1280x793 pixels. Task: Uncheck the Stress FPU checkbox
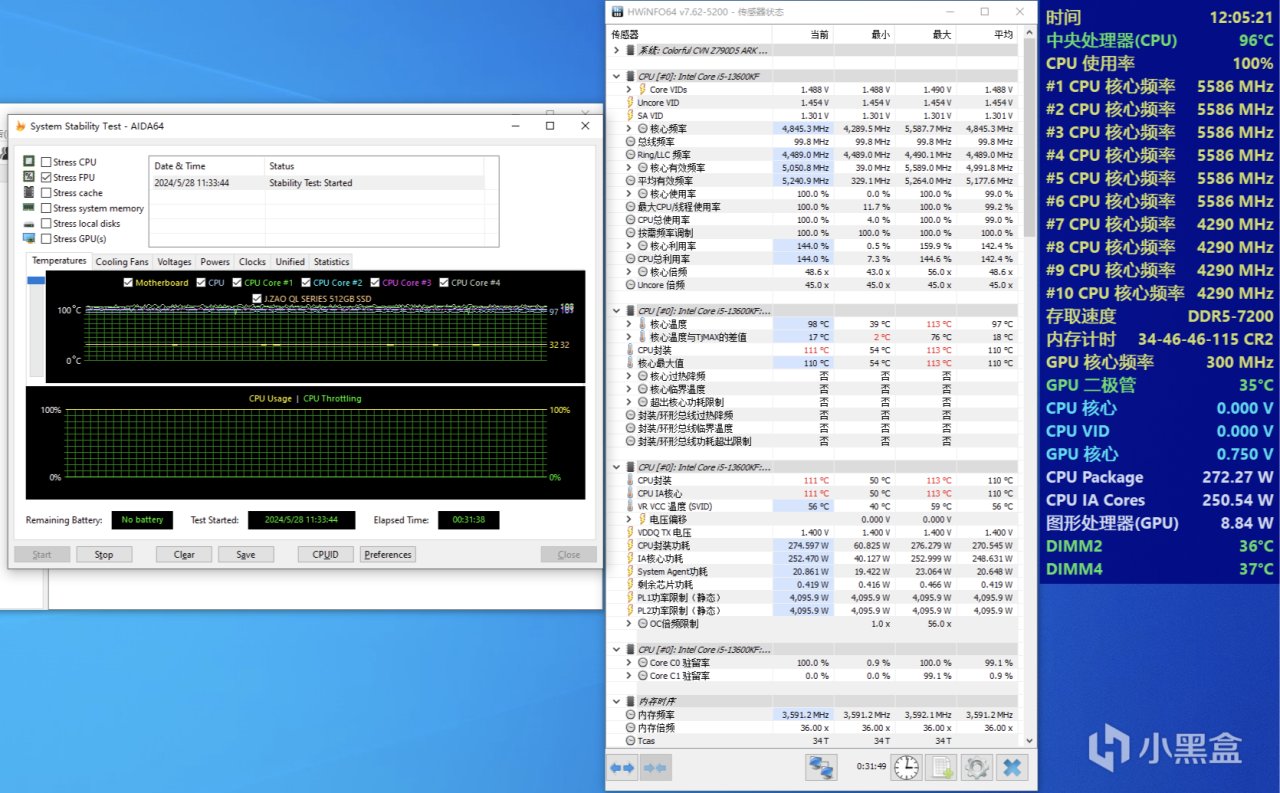click(46, 177)
